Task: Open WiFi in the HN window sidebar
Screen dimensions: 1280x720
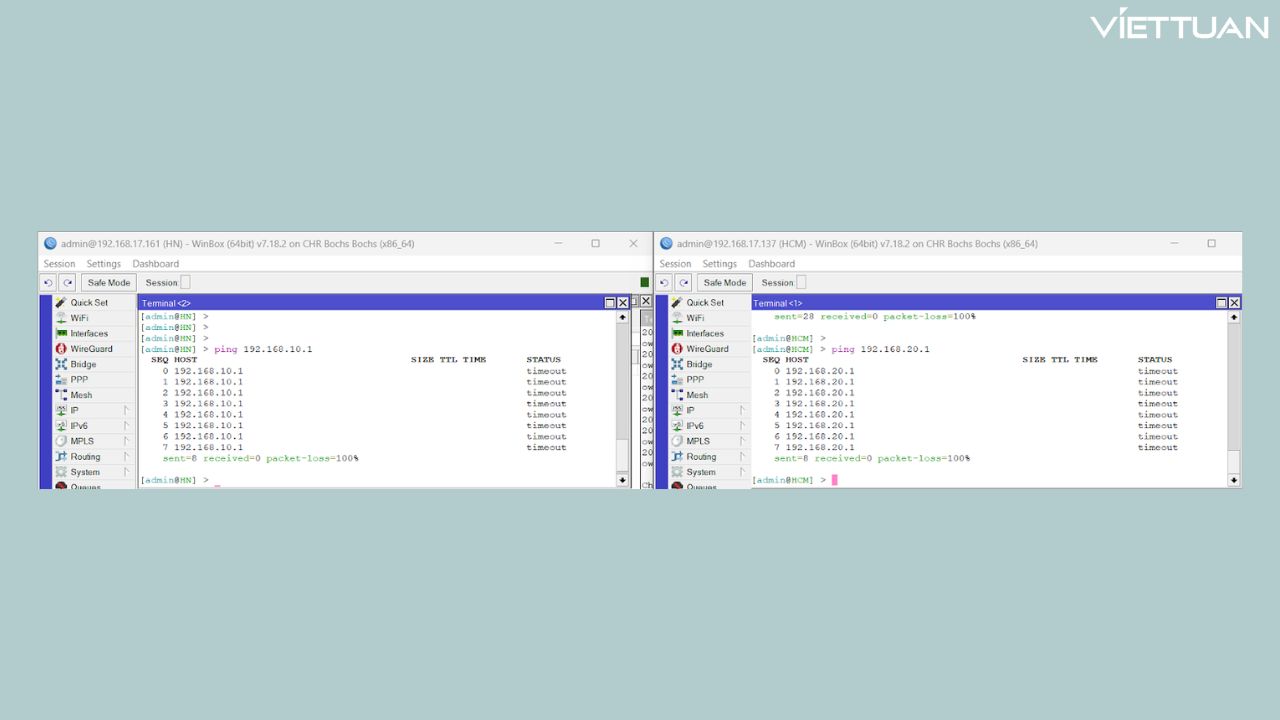Action: click(79, 318)
